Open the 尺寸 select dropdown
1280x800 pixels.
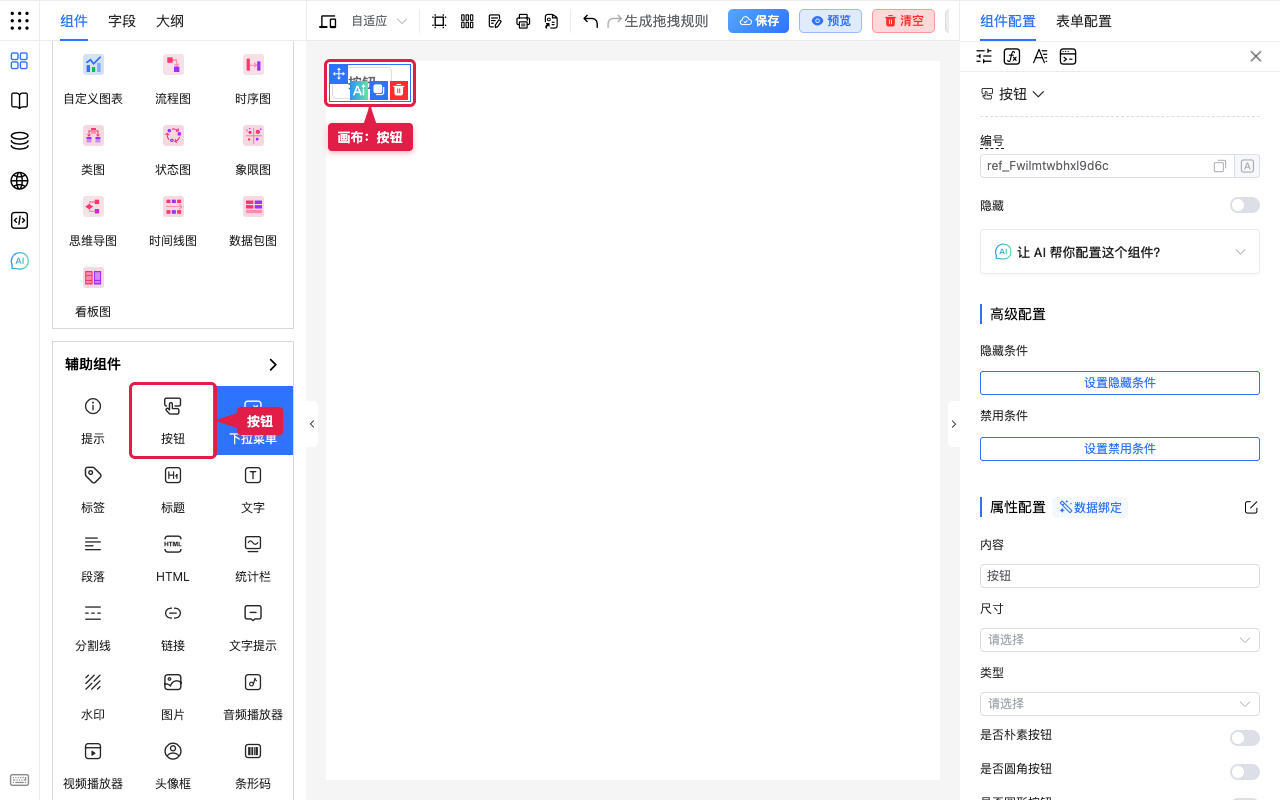pos(1120,640)
